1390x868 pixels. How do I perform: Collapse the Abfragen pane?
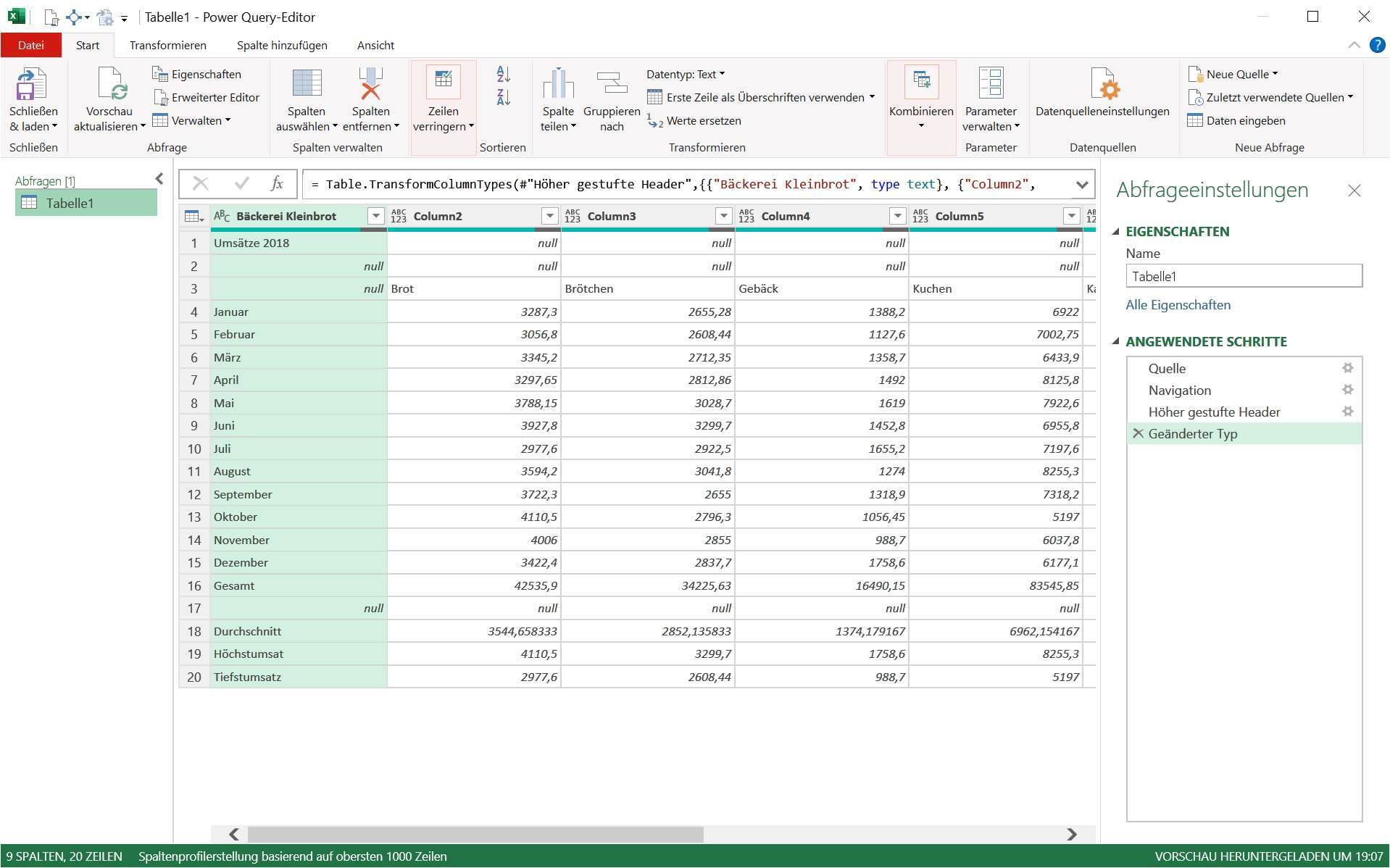point(159,179)
